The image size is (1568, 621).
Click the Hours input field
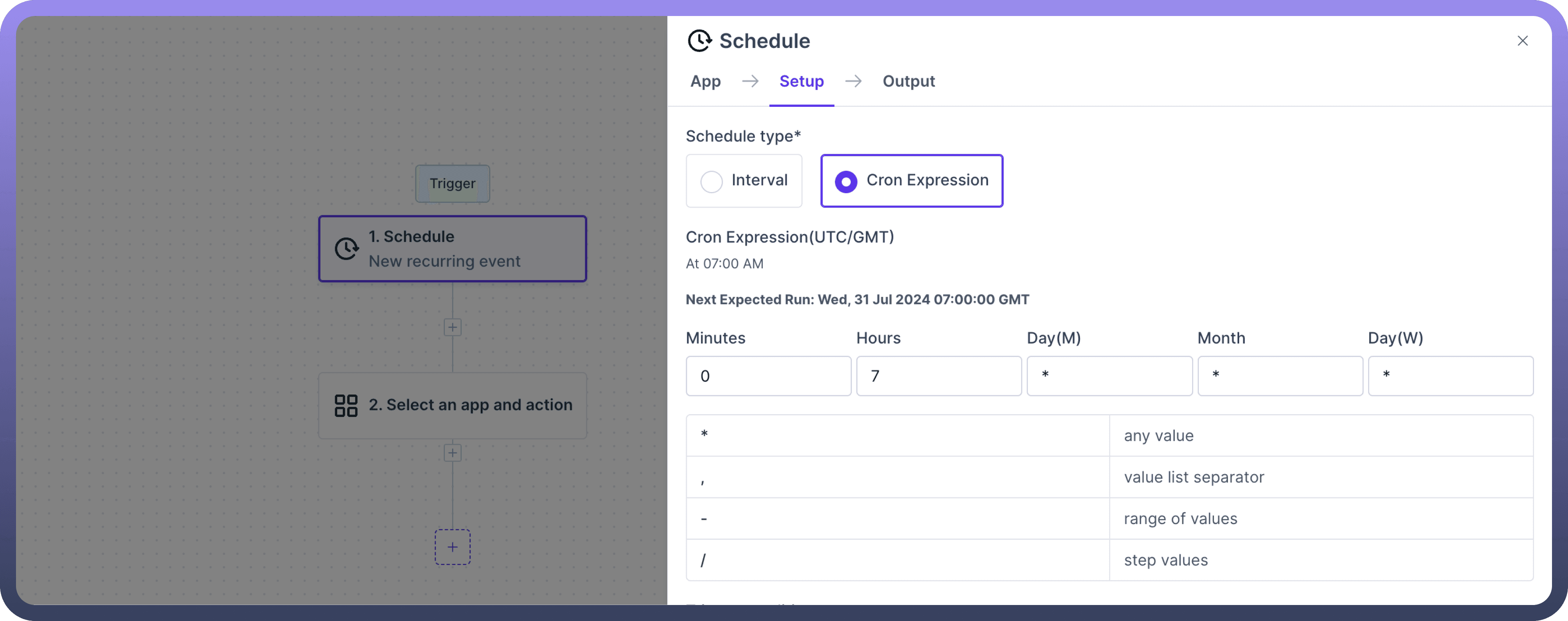click(x=939, y=376)
